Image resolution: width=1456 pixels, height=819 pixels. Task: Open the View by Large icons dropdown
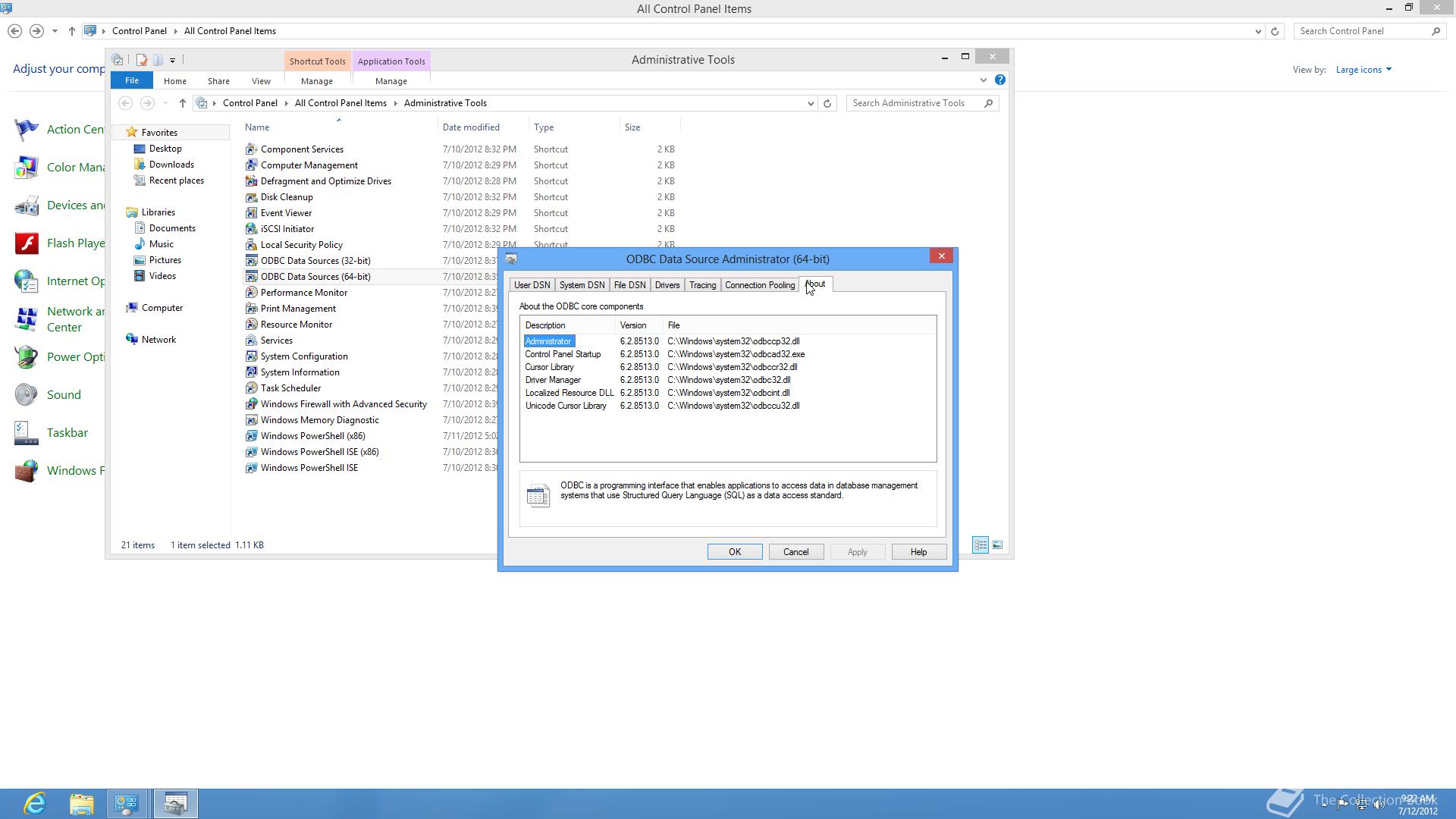1363,70
